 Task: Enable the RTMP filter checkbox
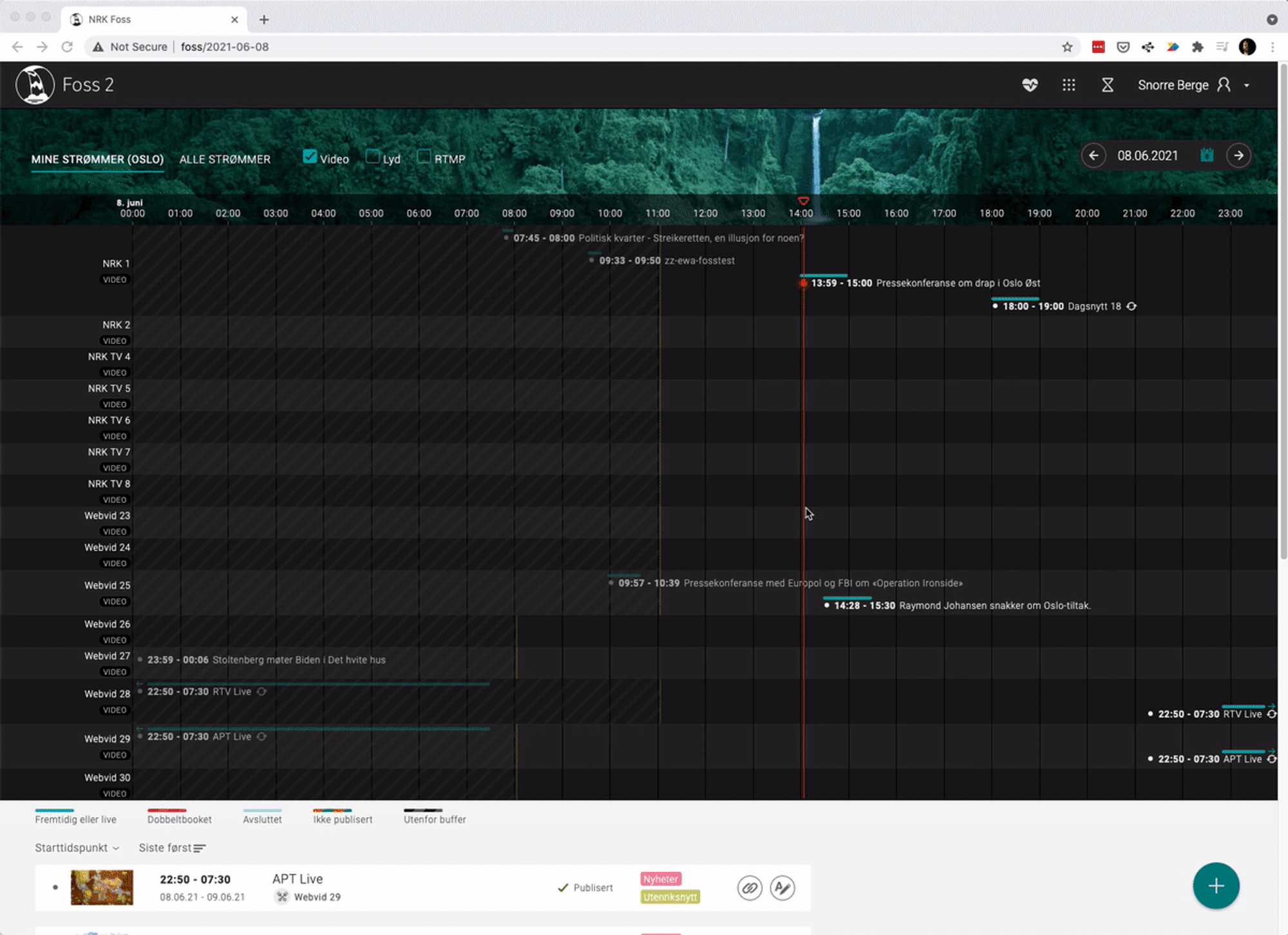(x=423, y=156)
